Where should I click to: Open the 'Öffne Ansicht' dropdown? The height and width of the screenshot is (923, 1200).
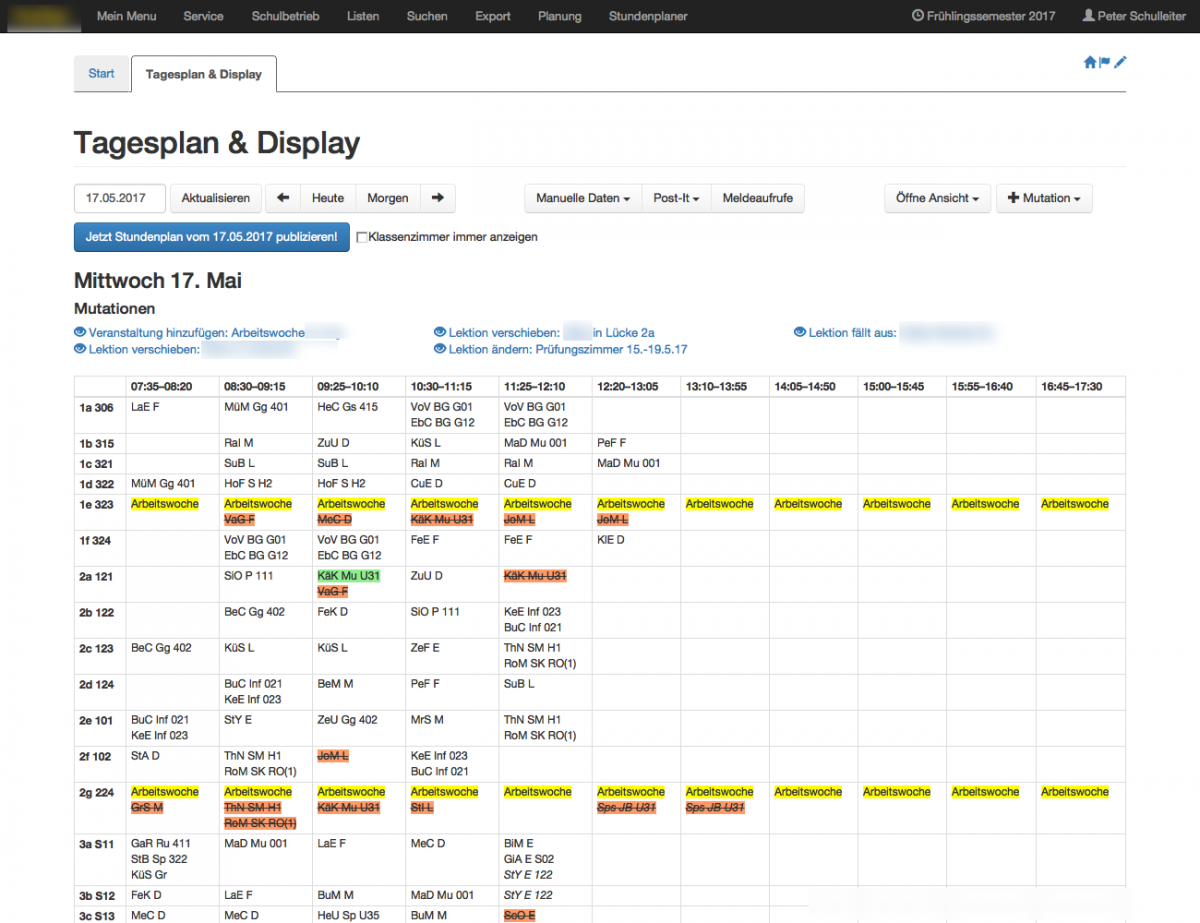(937, 198)
